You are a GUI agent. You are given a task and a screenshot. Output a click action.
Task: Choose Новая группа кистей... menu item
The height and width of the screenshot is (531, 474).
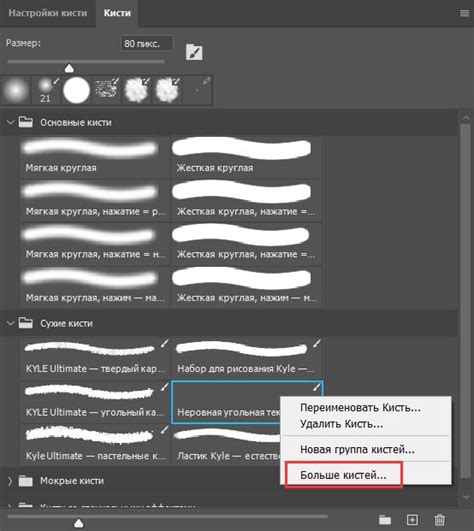coord(357,449)
